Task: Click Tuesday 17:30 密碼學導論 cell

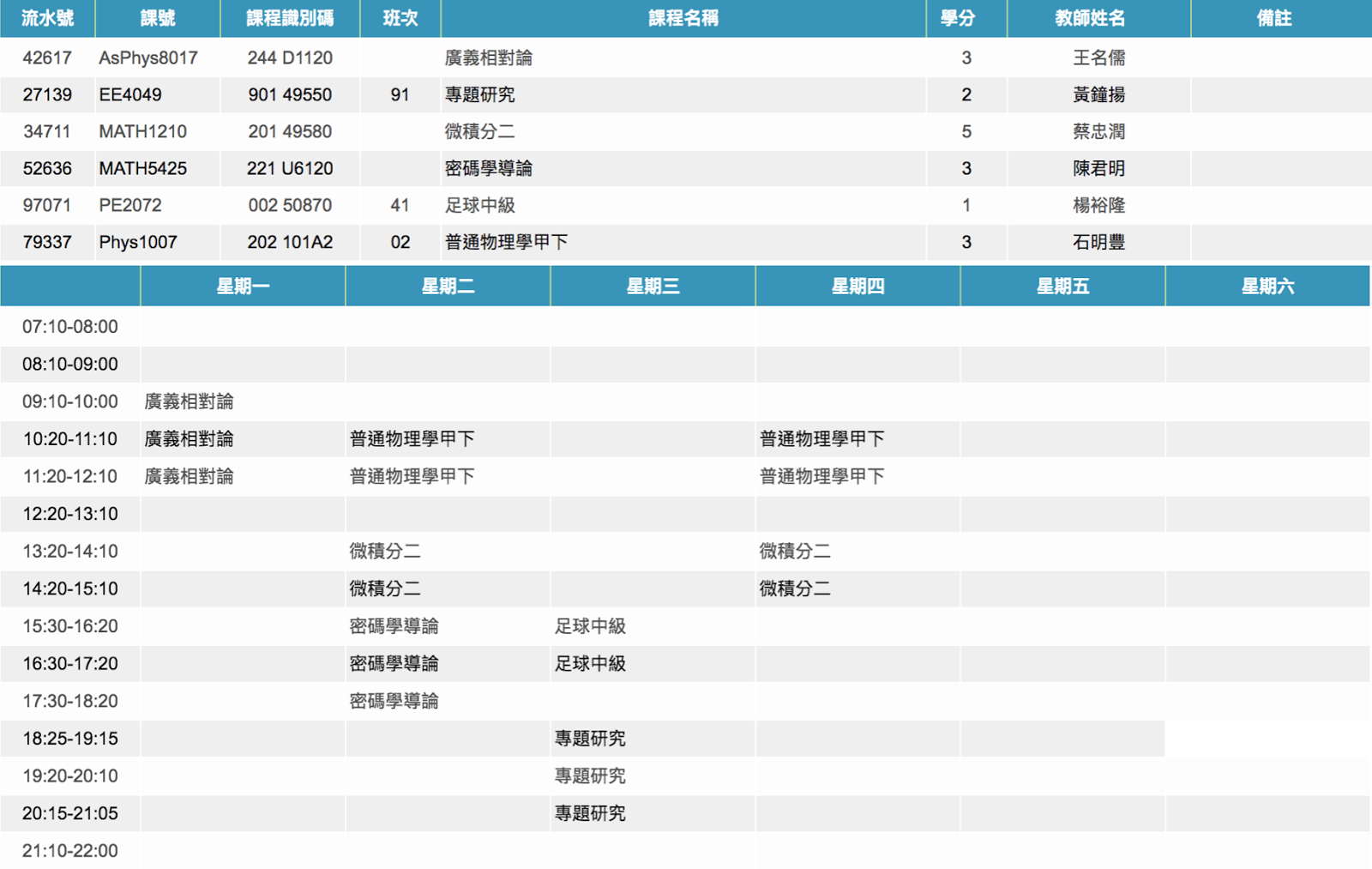Action: (x=394, y=701)
